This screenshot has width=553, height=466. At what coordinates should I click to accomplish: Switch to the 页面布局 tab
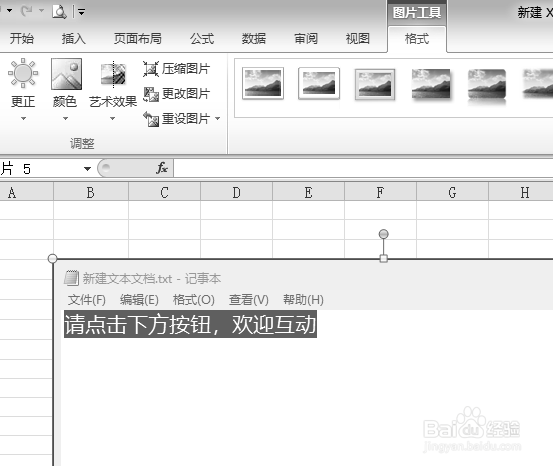138,38
